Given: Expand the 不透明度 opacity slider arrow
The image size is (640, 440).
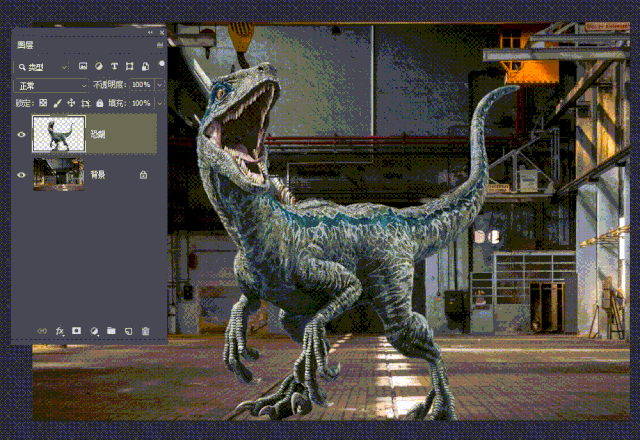Looking at the screenshot, I should (157, 85).
